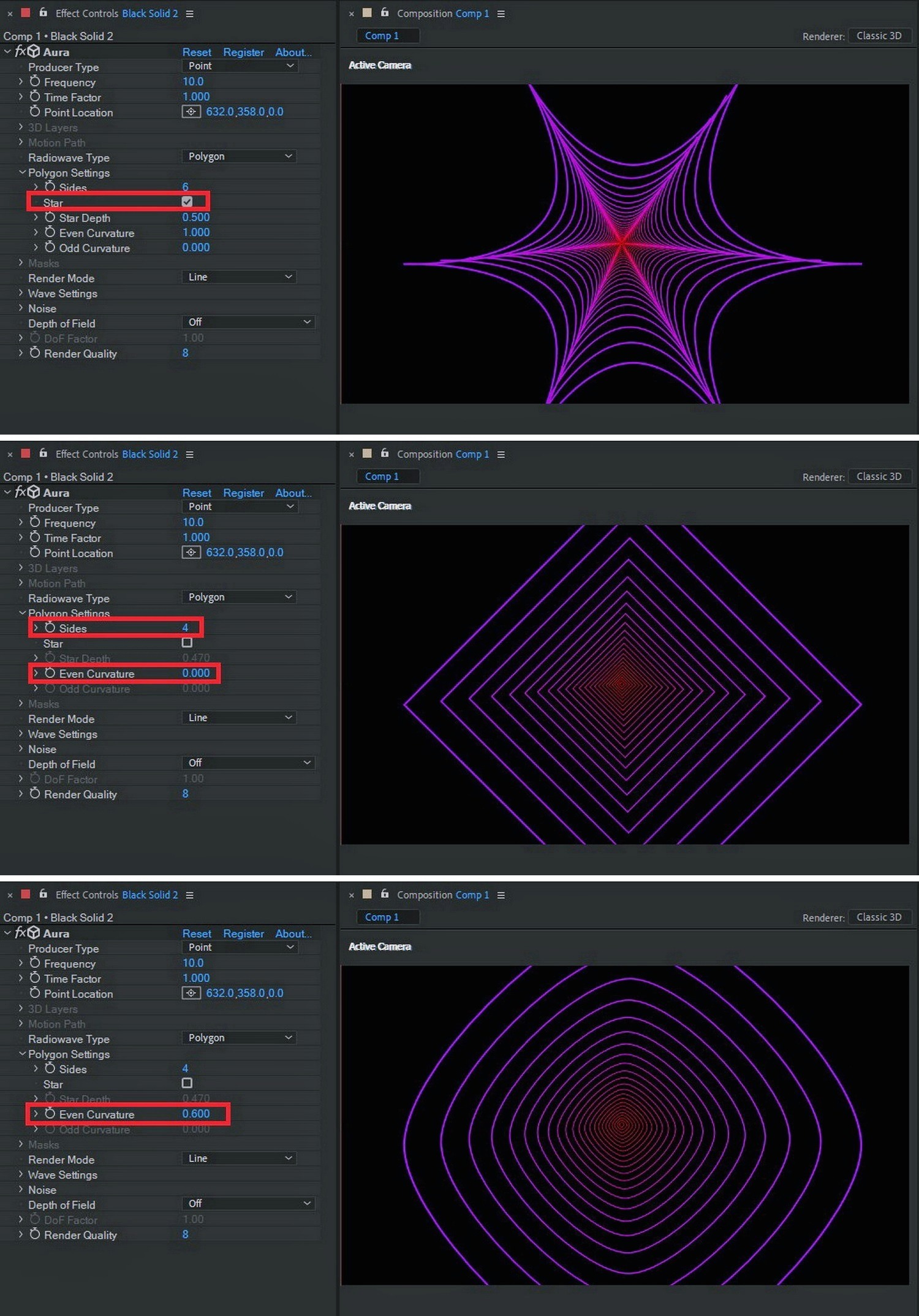Viewport: 919px width, 1316px height.
Task: Click the Effect Controls Black Solid 2 tab in the rounded-diamond screenshot
Action: coord(116,895)
